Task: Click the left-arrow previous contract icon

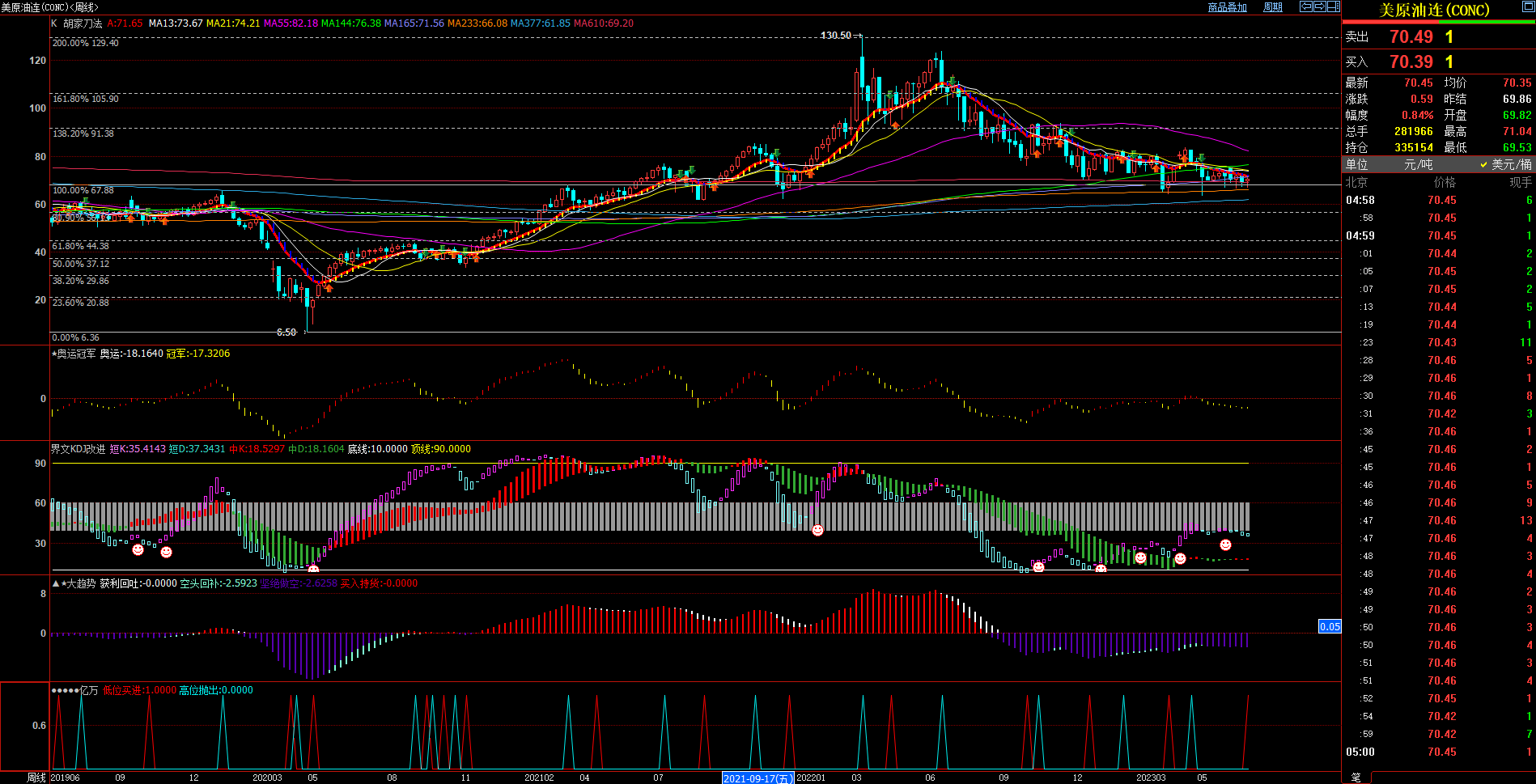Action: [1306, 6]
